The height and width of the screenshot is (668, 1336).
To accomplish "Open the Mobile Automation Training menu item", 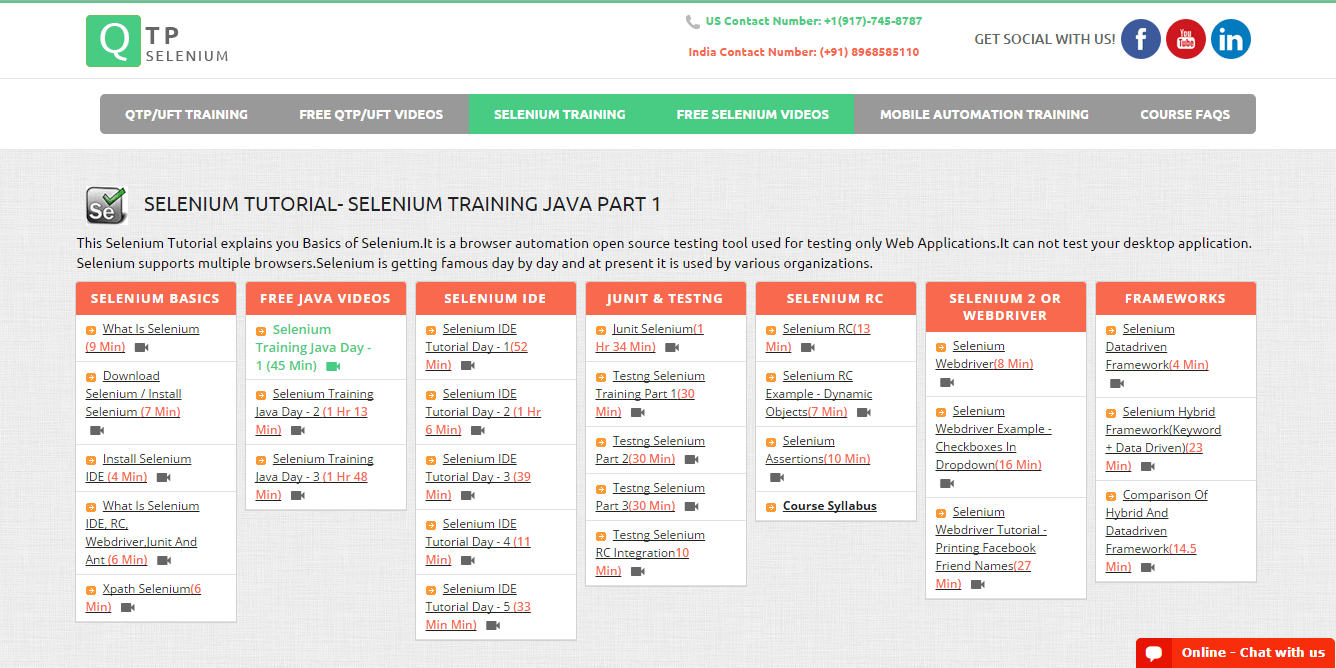I will [x=984, y=114].
